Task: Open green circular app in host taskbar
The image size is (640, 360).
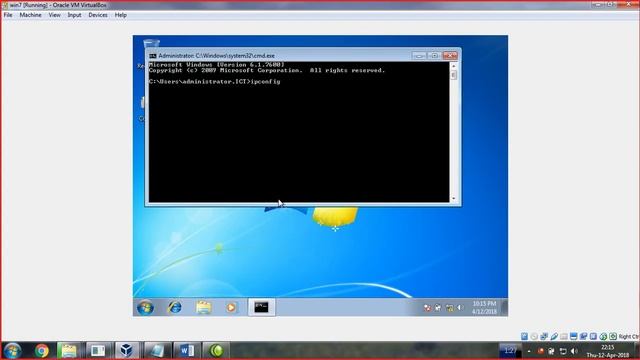Action: coord(216,351)
